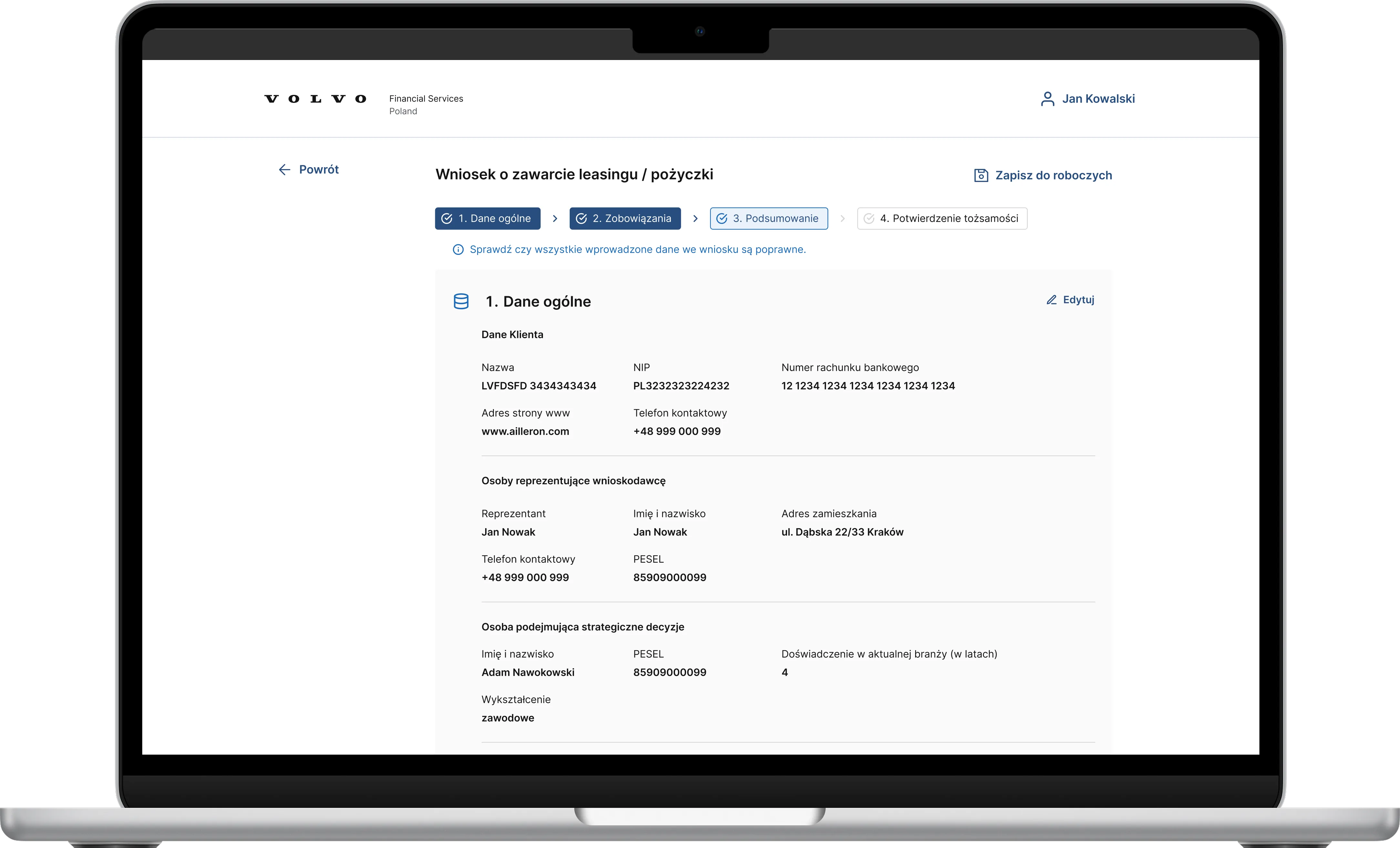The height and width of the screenshot is (848, 1400).
Task: Click the Adres strony www label
Action: (x=526, y=413)
